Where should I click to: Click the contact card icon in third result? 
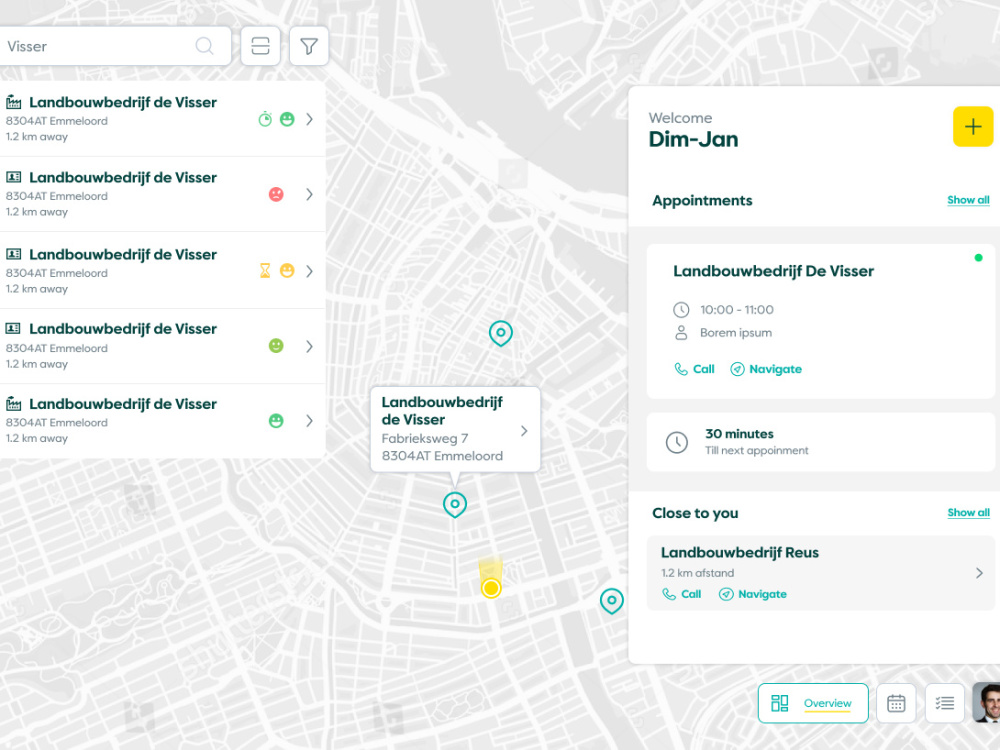click(x=13, y=254)
